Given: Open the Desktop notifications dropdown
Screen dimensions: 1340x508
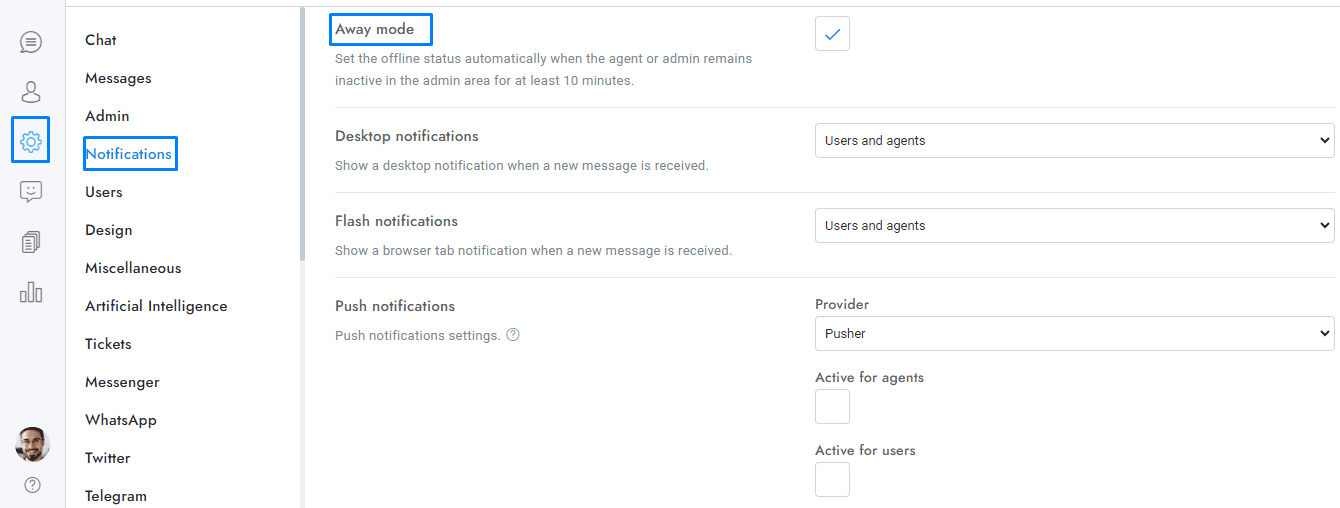Looking at the screenshot, I should 1074,141.
